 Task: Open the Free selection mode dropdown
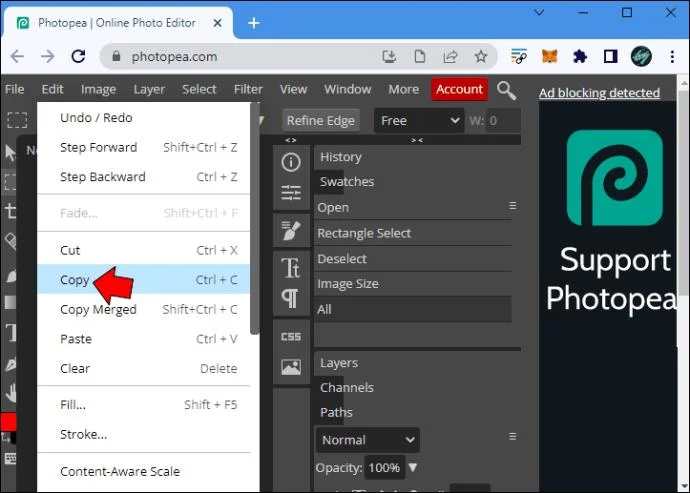tap(419, 121)
